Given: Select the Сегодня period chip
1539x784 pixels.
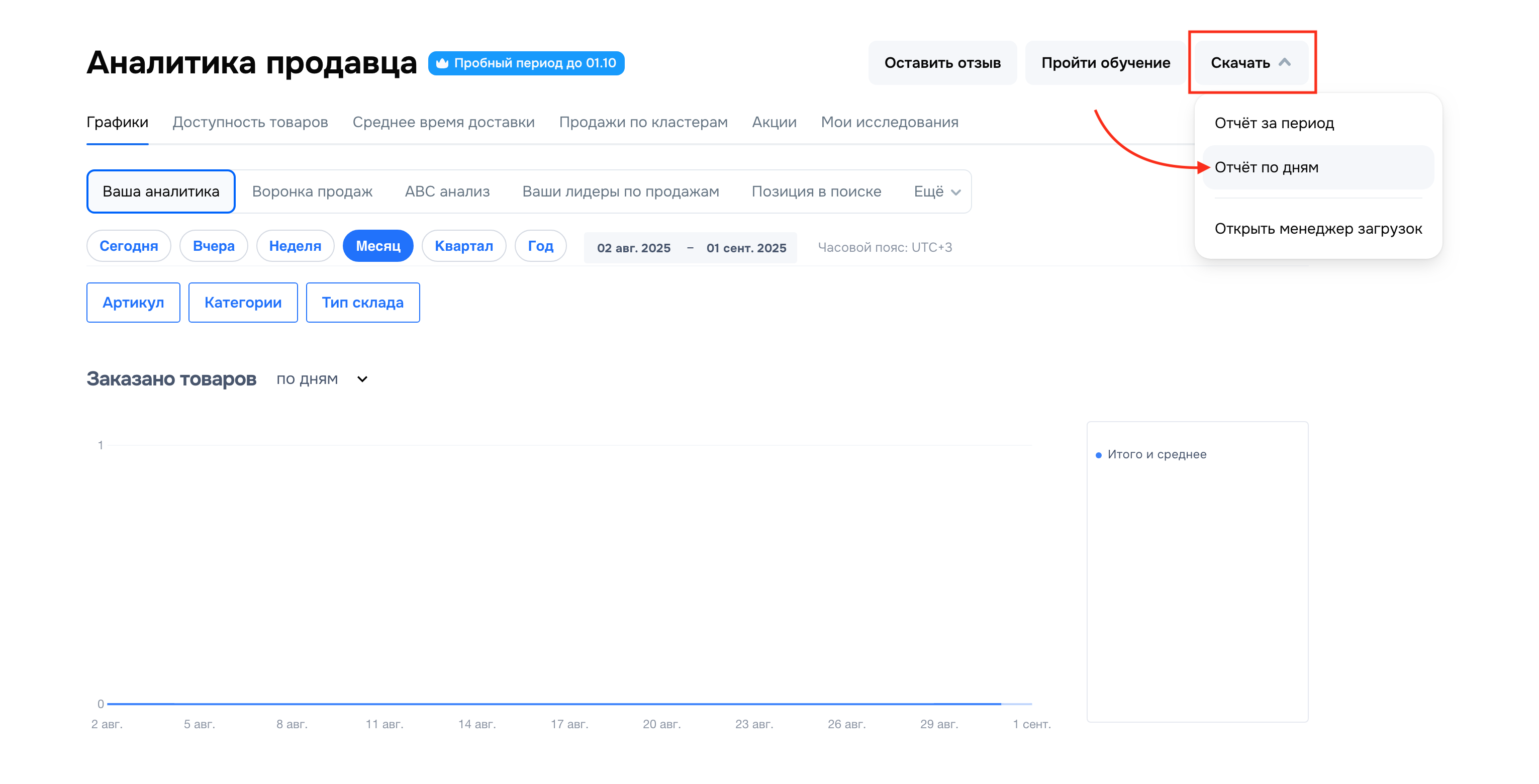Looking at the screenshot, I should click(129, 246).
